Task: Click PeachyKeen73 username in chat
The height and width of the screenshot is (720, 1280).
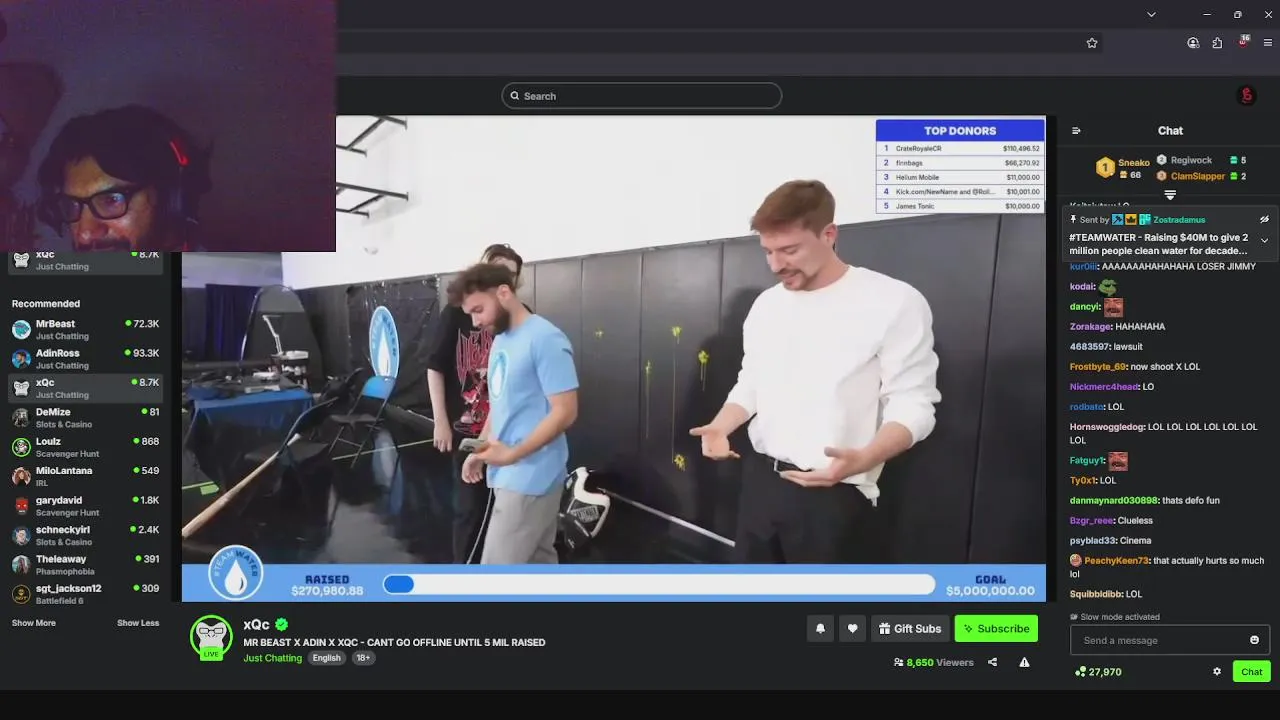Action: pyautogui.click(x=1116, y=561)
